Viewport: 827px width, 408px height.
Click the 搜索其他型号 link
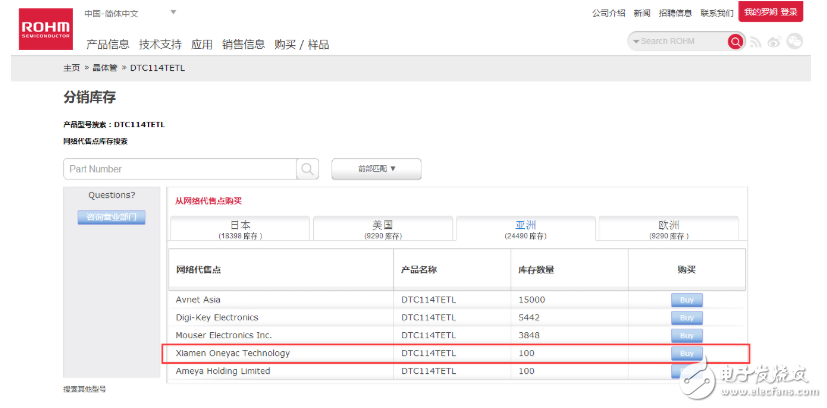[x=84, y=390]
